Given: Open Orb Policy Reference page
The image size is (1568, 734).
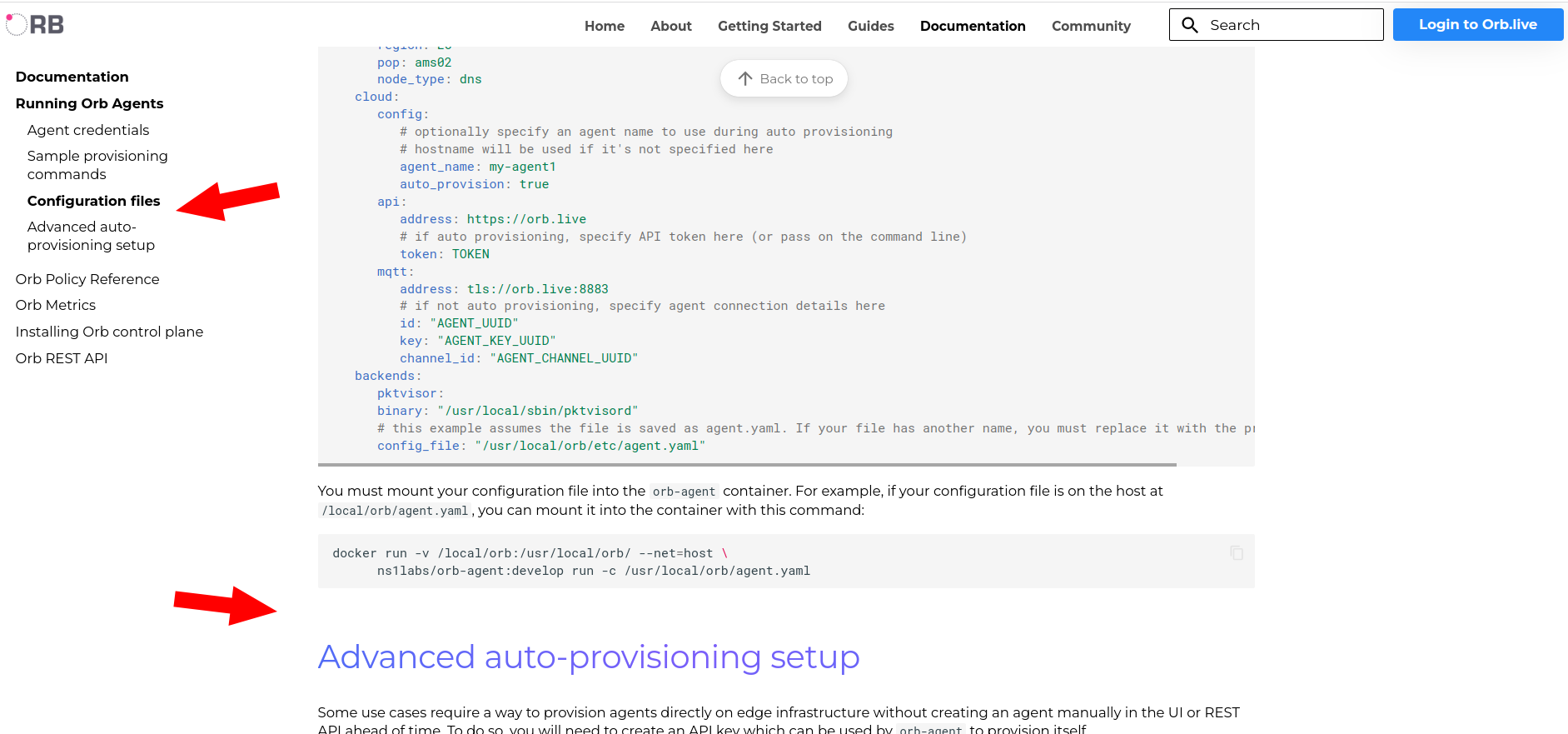Looking at the screenshot, I should (87, 279).
